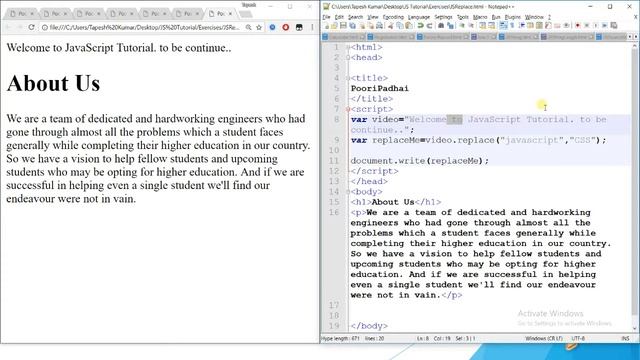Viewport: 640px width, 360px height.
Task: Click the Run Macro Multiple Times icon
Action: point(604,26)
